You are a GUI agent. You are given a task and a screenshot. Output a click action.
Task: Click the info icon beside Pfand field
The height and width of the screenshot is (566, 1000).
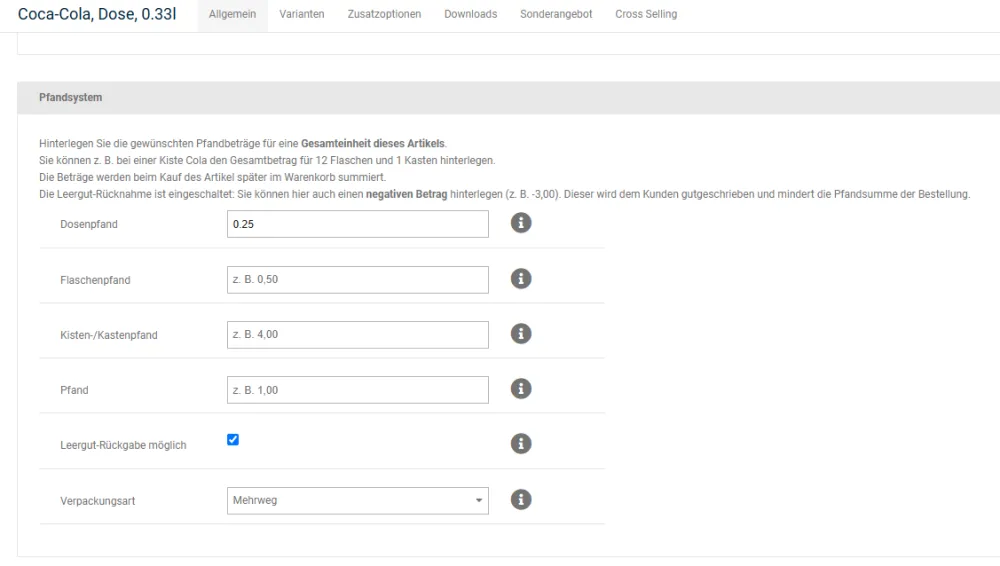(x=521, y=389)
